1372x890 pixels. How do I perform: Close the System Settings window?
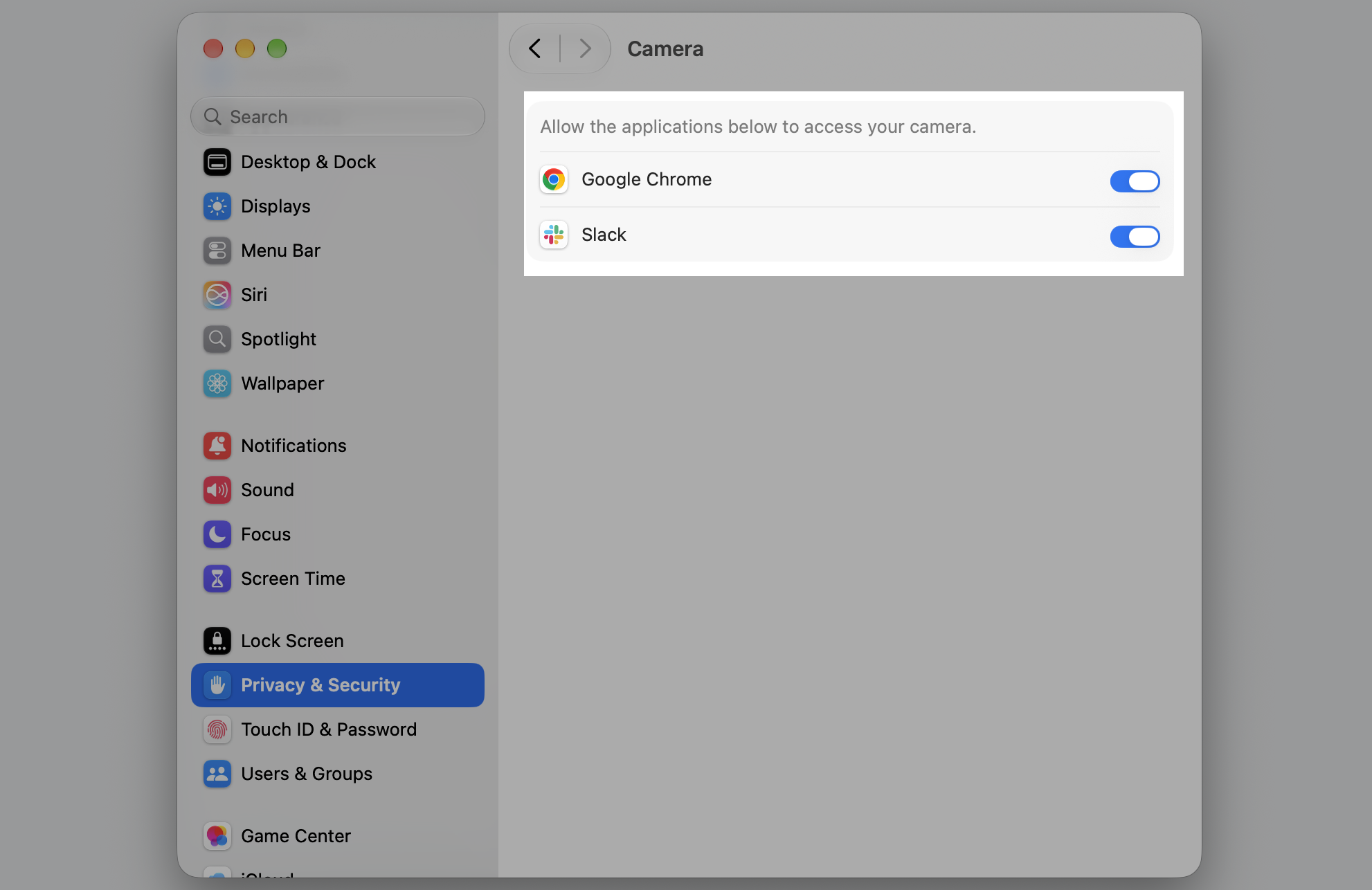[213, 48]
